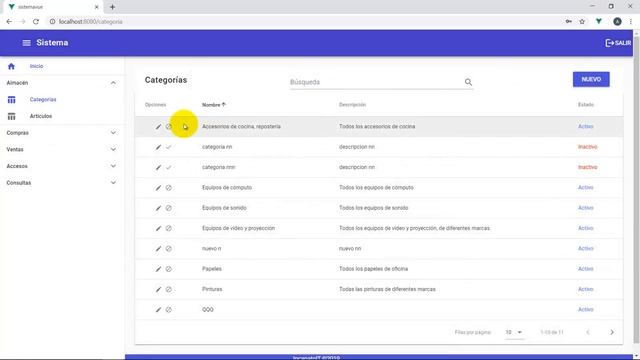Click the Artículos table icon in sidebar
640x360 pixels.
point(11,116)
